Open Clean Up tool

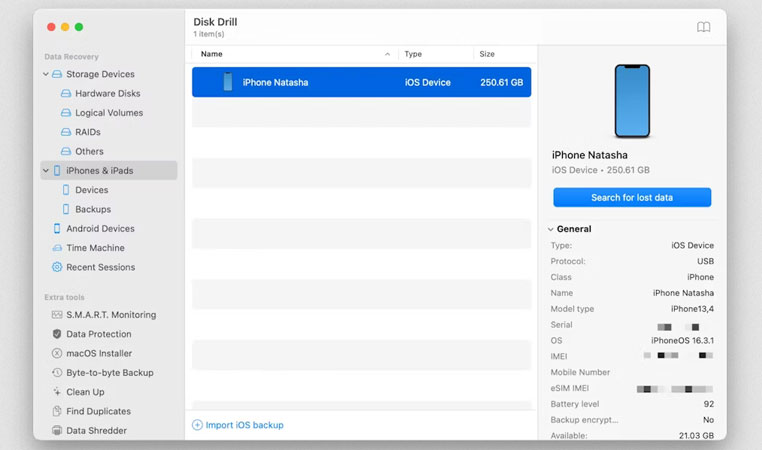(85, 392)
